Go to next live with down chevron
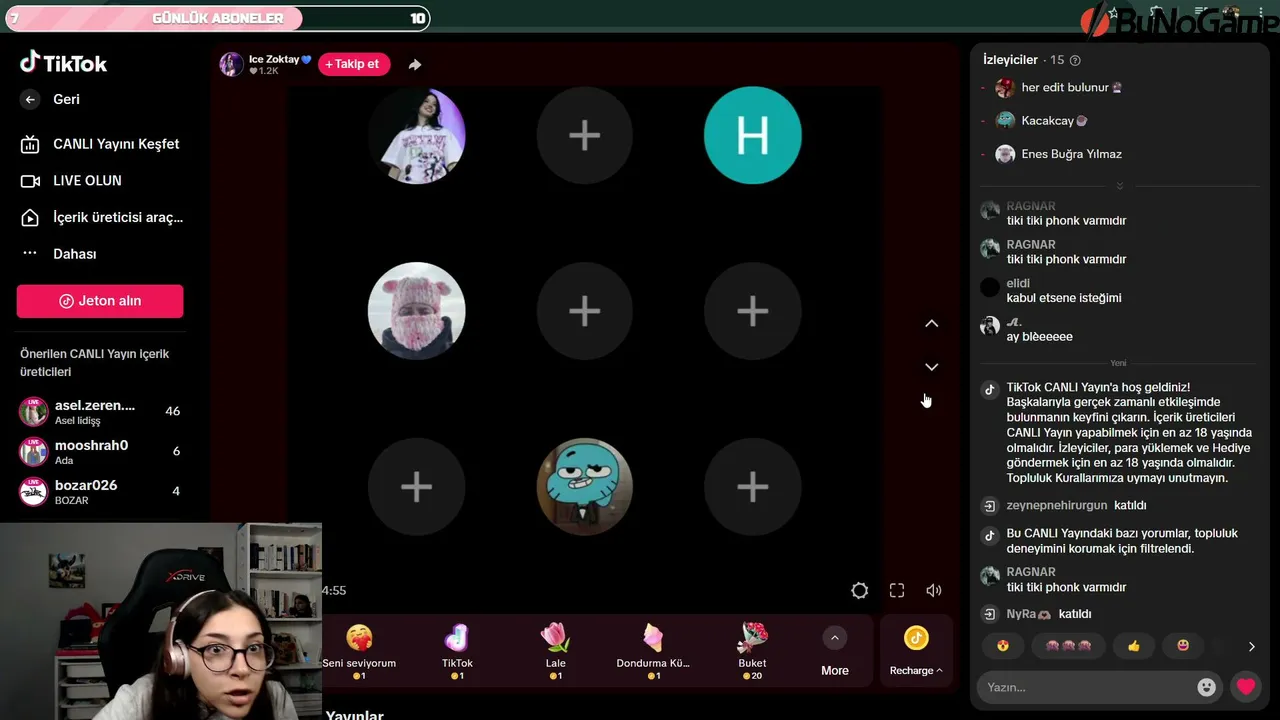This screenshot has width=1280, height=720. click(x=931, y=367)
